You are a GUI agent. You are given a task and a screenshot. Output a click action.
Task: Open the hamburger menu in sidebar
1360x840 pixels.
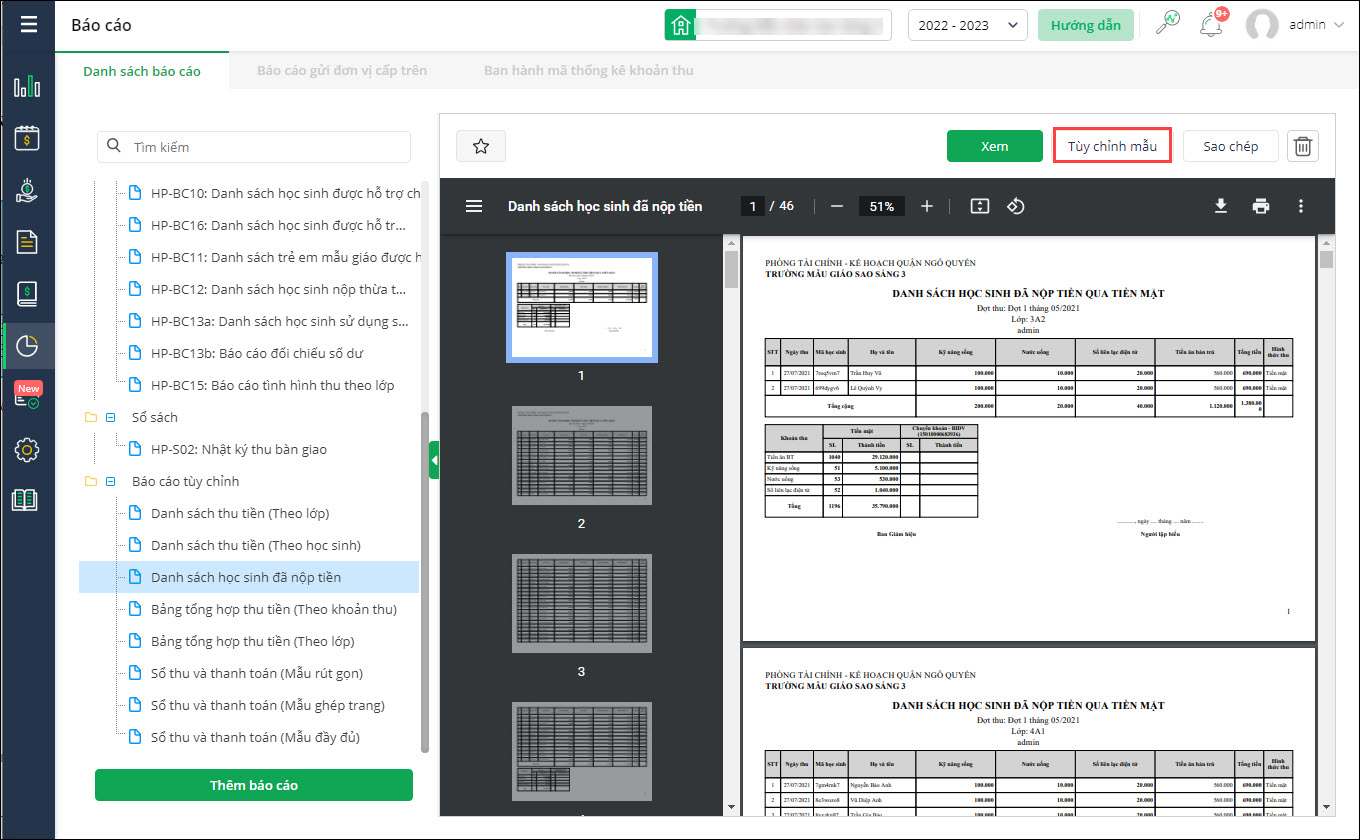click(x=28, y=24)
